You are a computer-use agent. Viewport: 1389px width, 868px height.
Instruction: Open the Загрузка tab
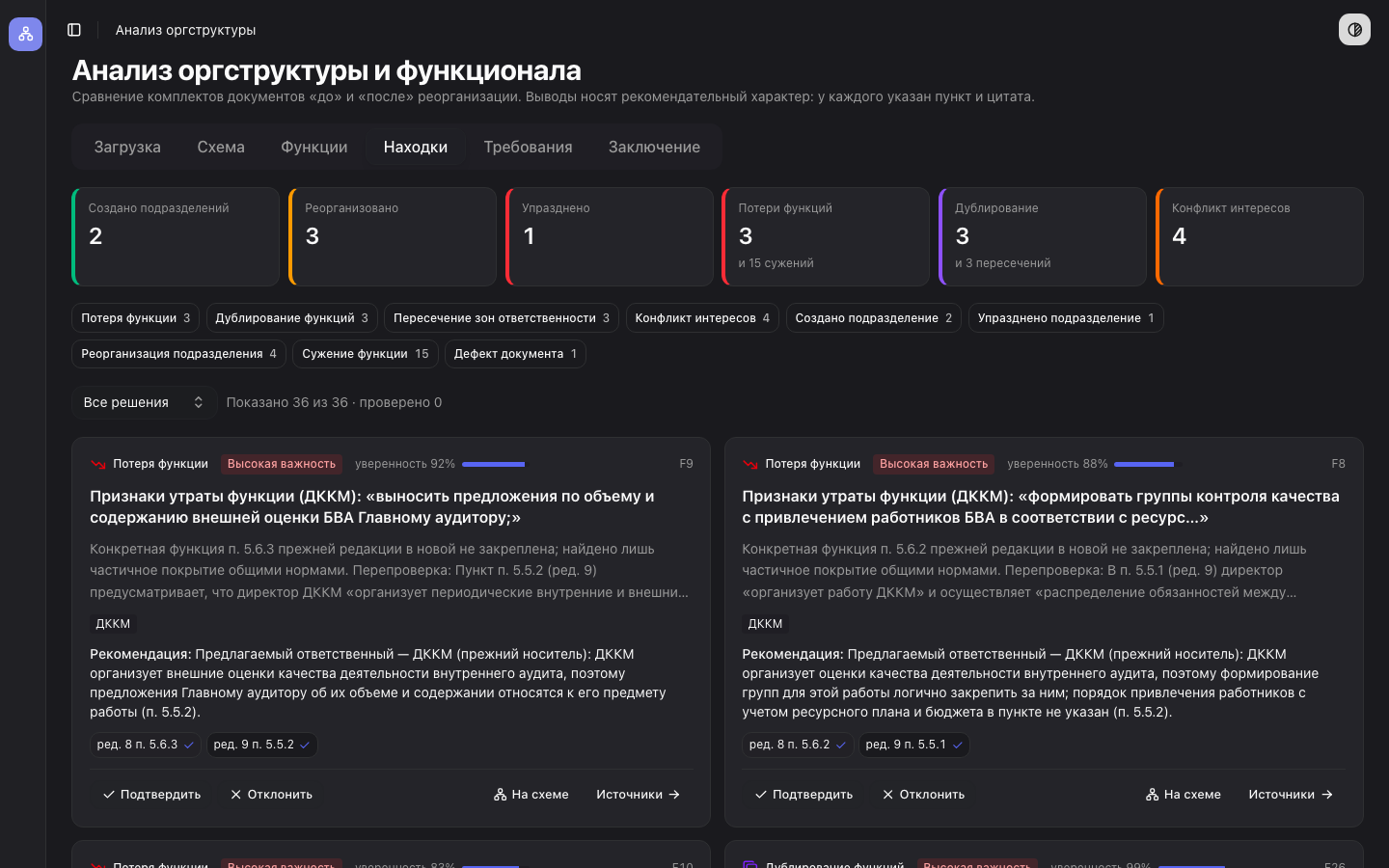click(127, 147)
